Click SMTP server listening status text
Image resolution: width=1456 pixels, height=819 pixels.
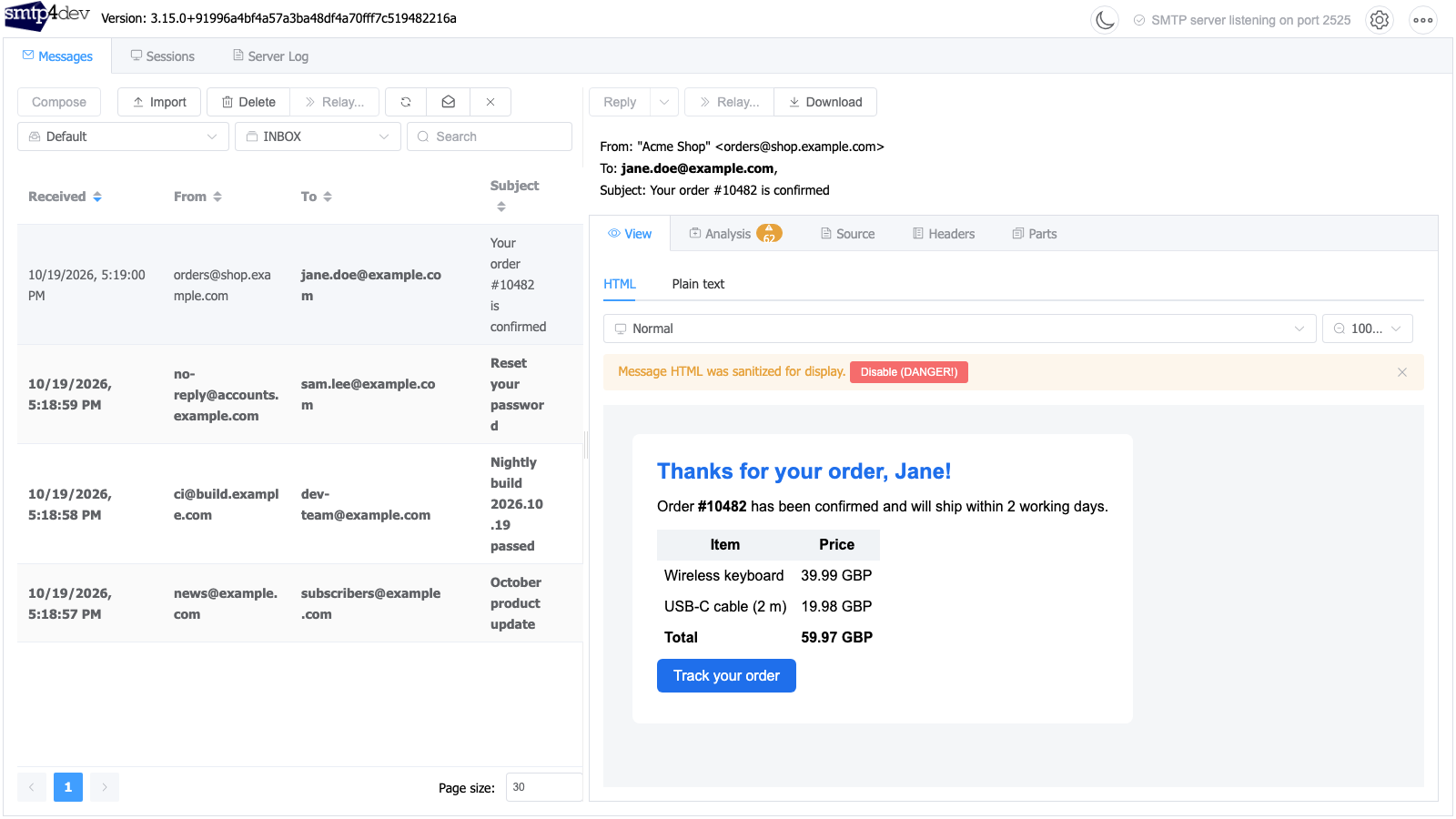1250,20
